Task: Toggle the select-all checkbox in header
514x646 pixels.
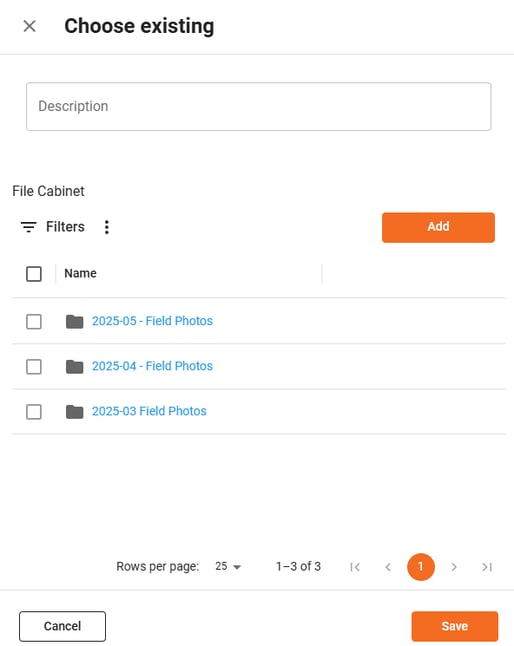Action: [34, 274]
